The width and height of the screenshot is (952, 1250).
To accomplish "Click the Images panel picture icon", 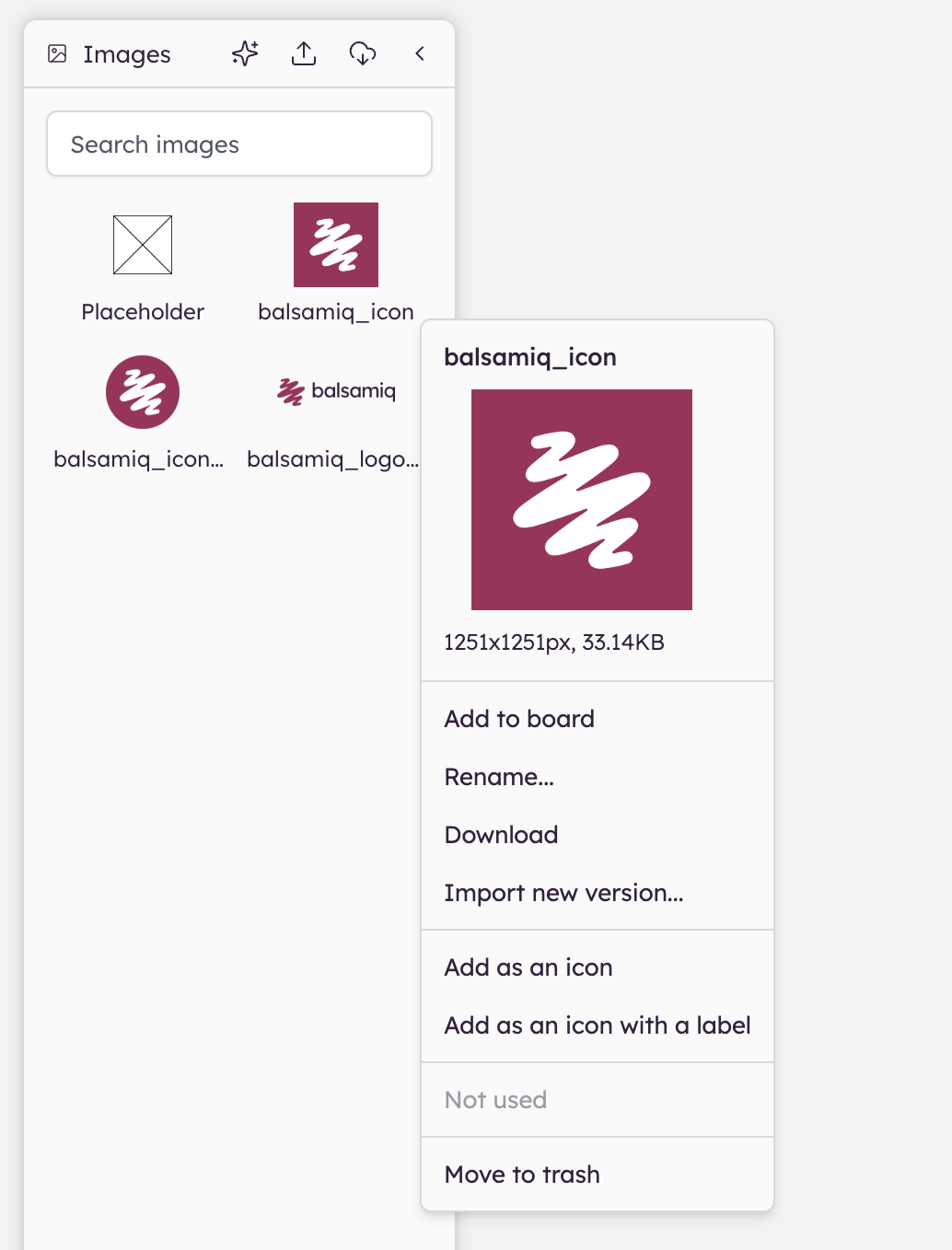I will click(x=57, y=54).
